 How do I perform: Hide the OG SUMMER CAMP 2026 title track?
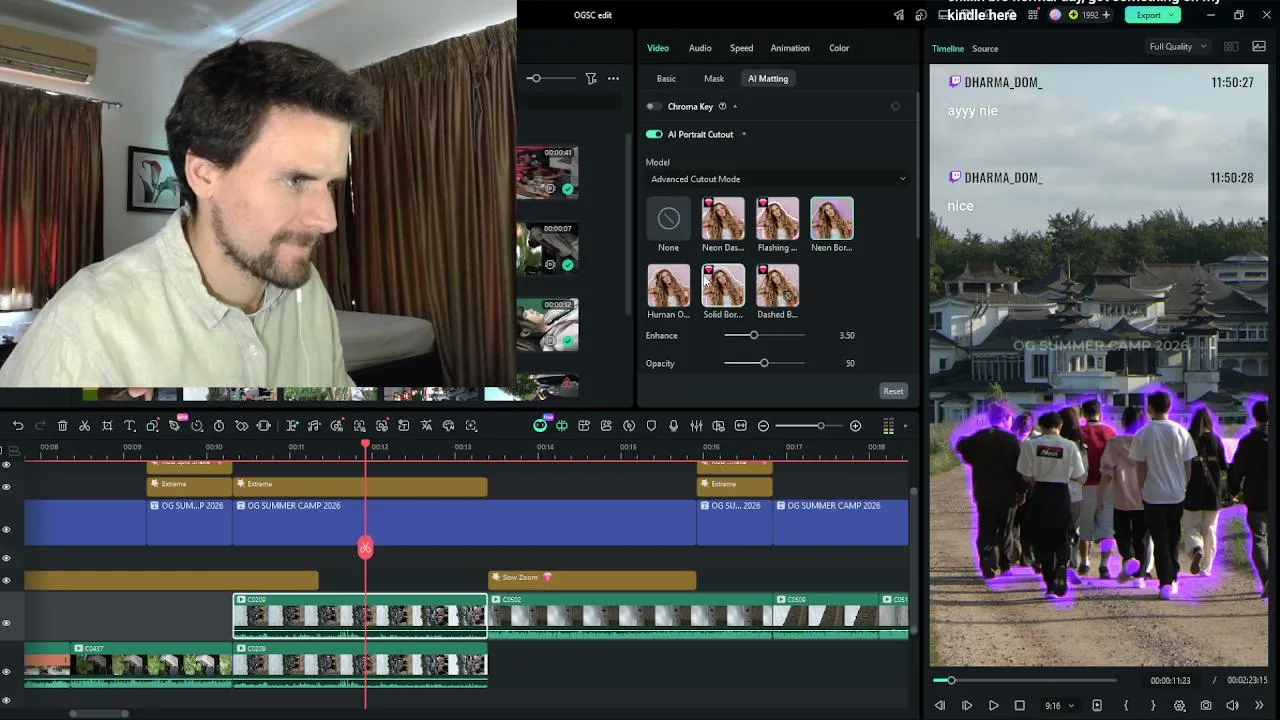6,529
